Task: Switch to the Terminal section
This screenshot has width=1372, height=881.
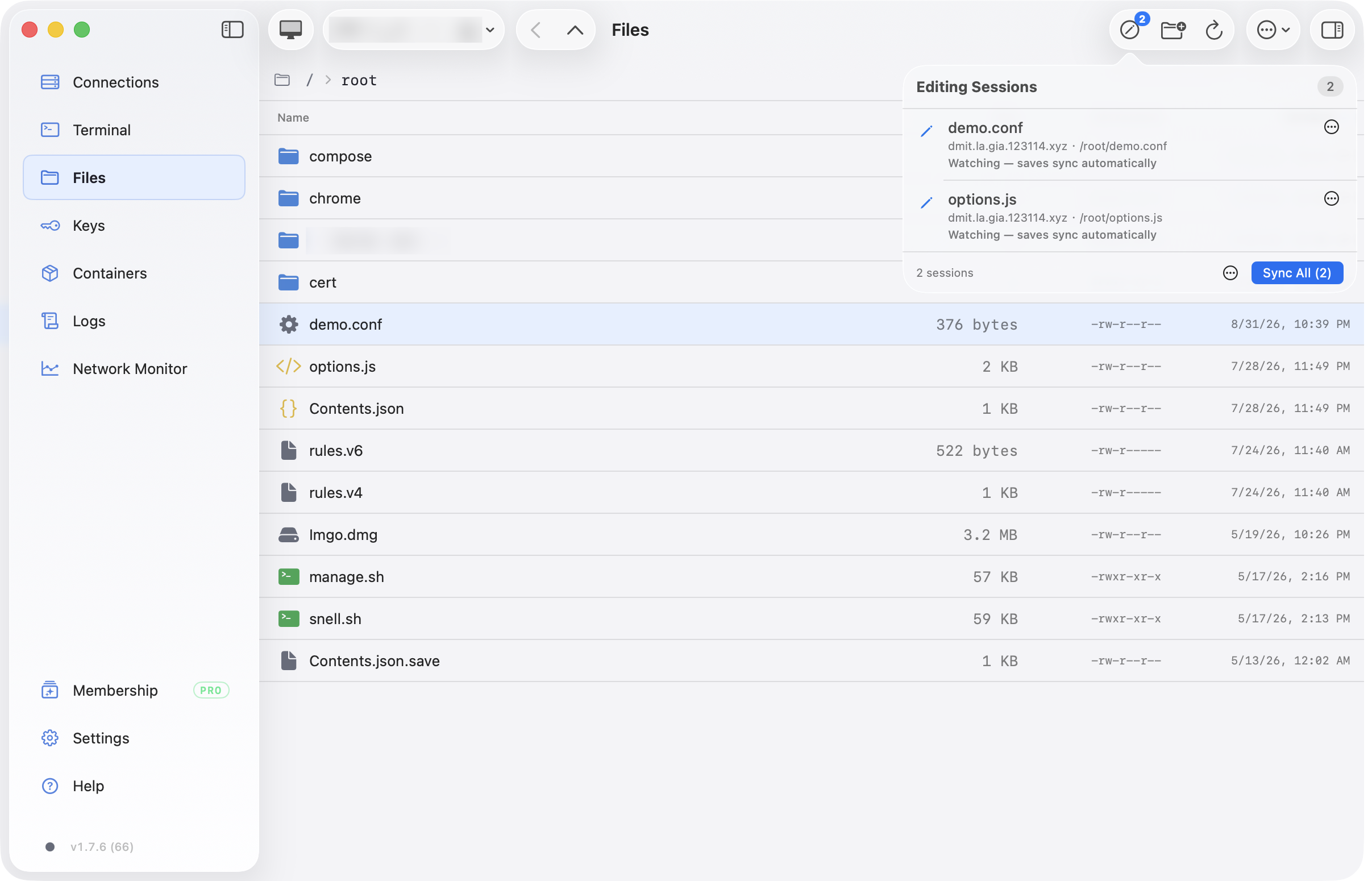Action: (x=134, y=130)
